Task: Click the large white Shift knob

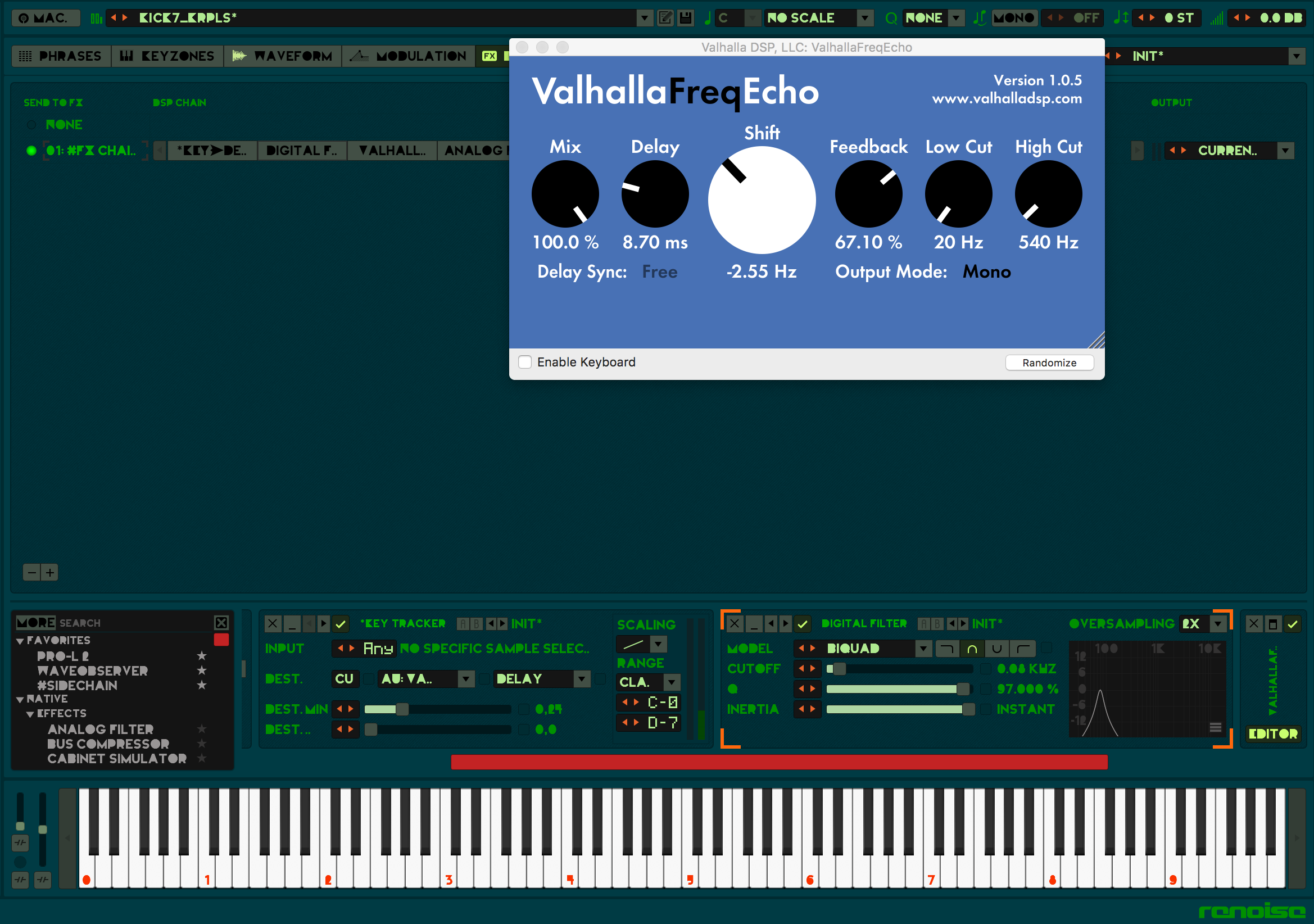Action: click(x=762, y=200)
